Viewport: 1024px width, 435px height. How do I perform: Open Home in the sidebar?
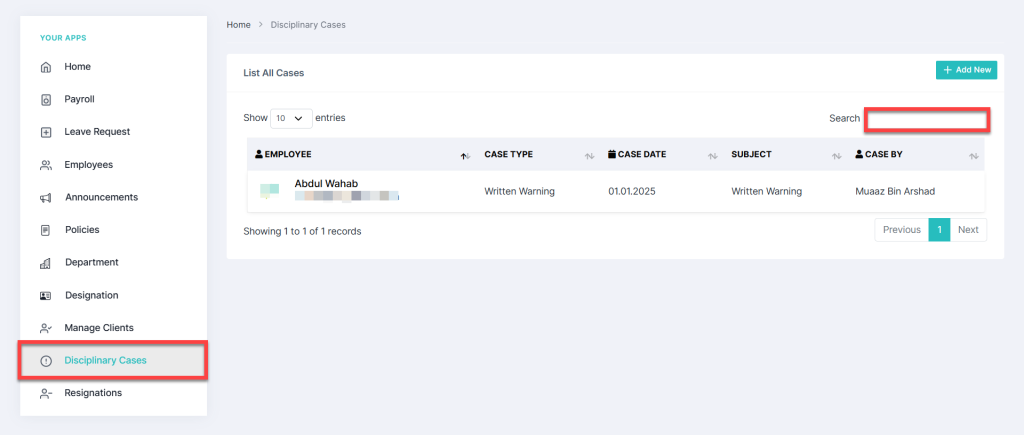tap(78, 67)
